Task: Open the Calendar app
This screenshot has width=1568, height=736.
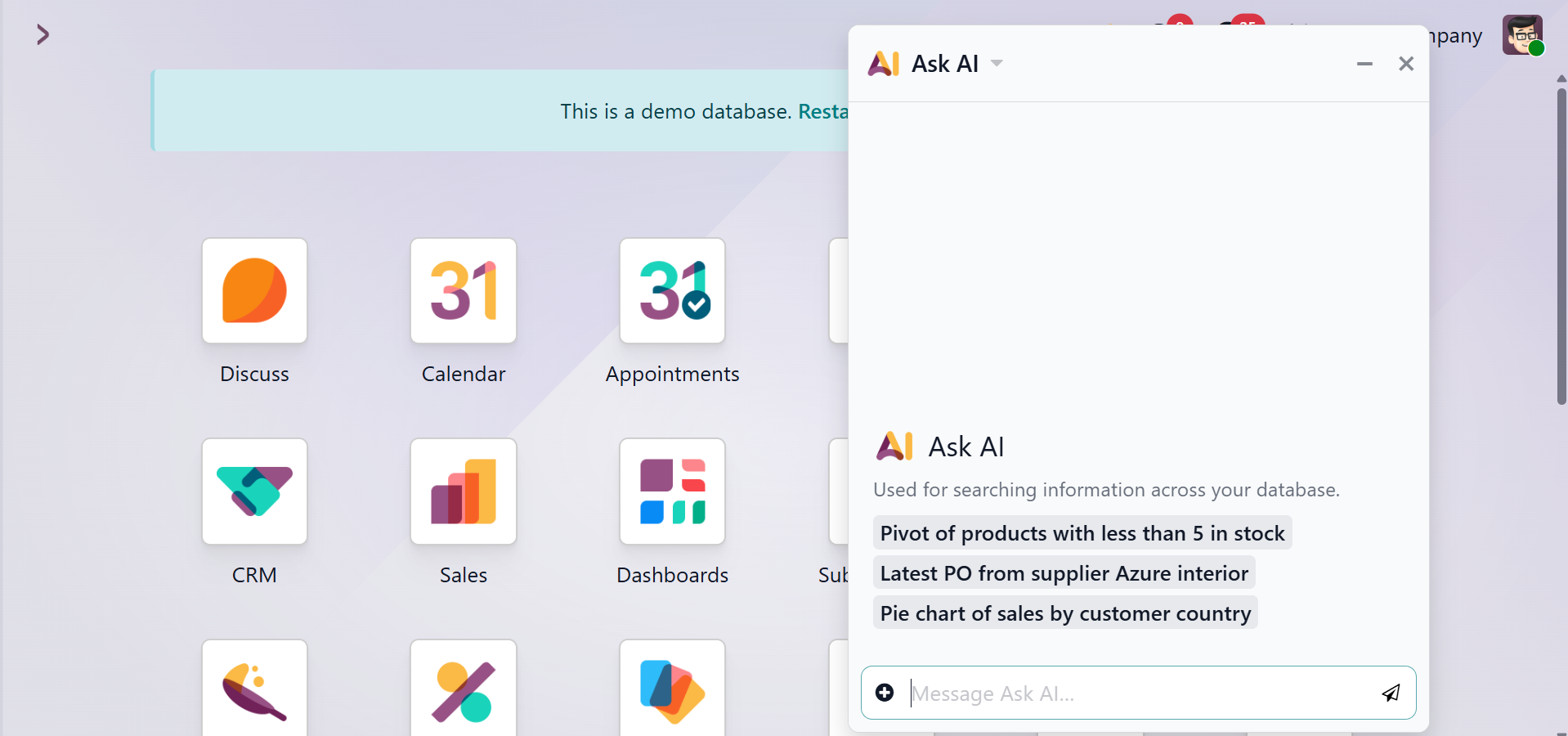Action: point(464,291)
